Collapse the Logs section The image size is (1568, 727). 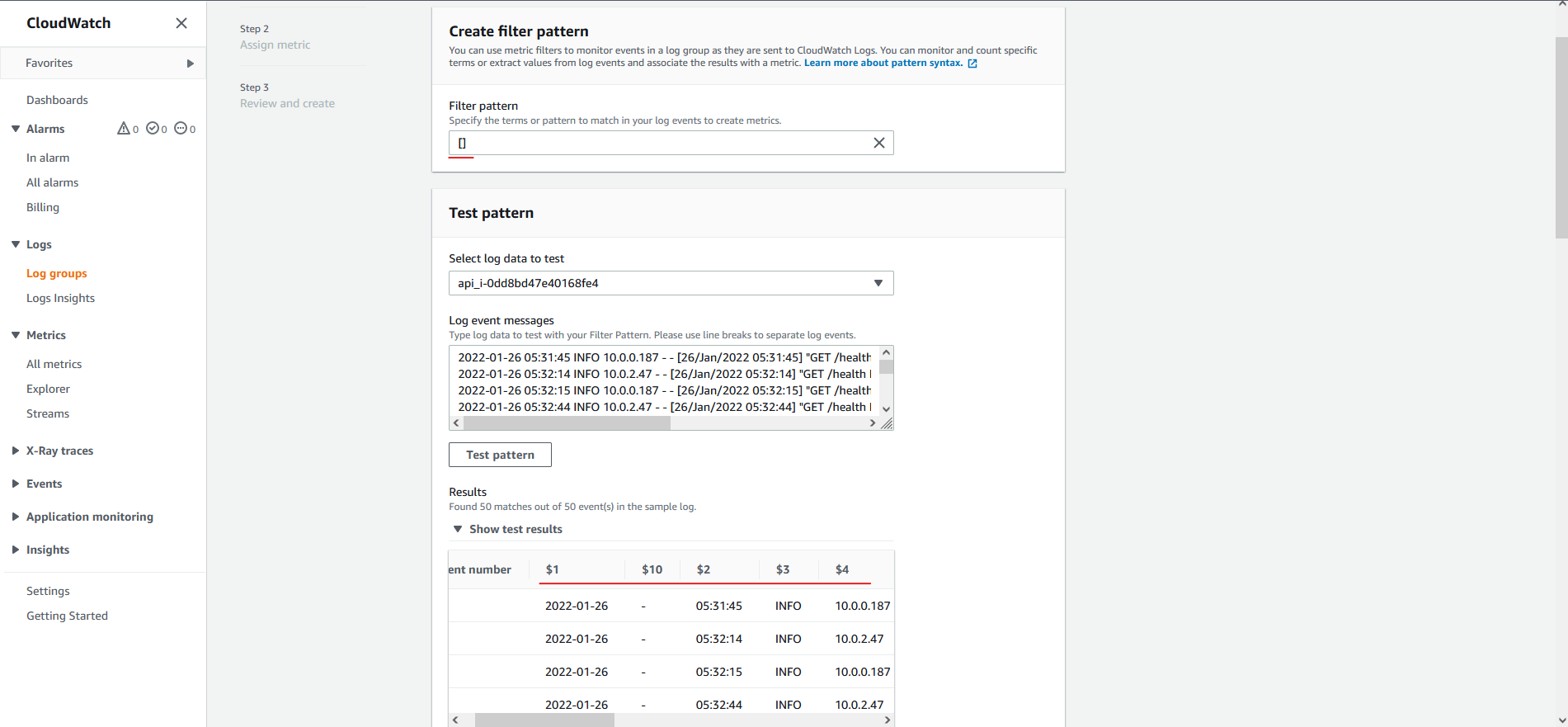click(x=16, y=244)
